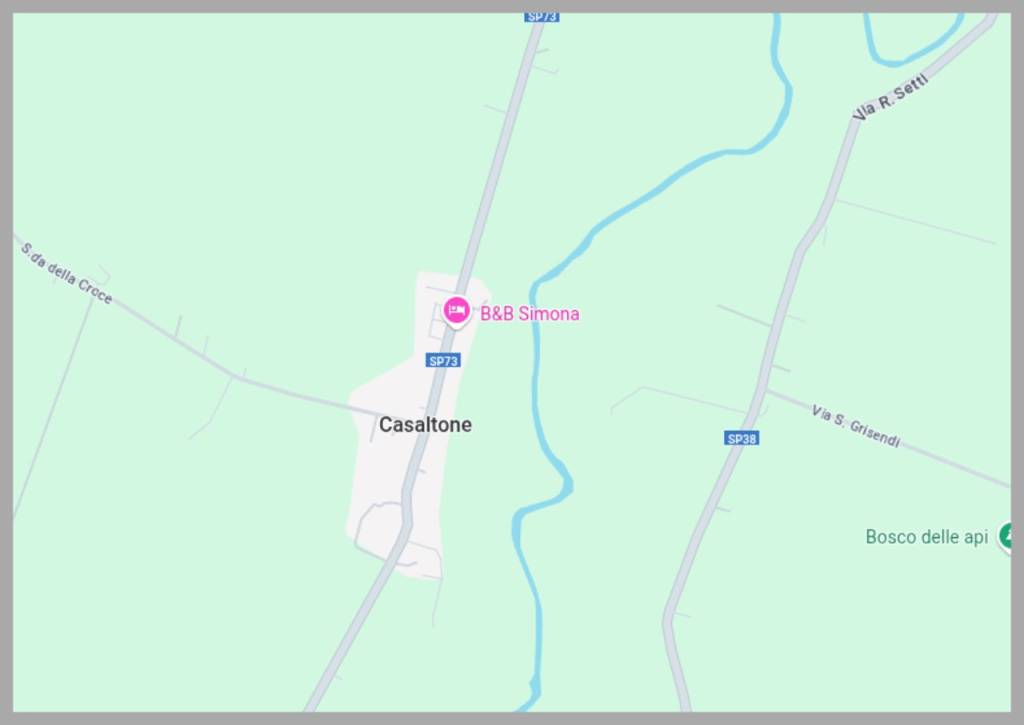The image size is (1024, 725).
Task: Open the B&B Simona place label
Action: [530, 314]
